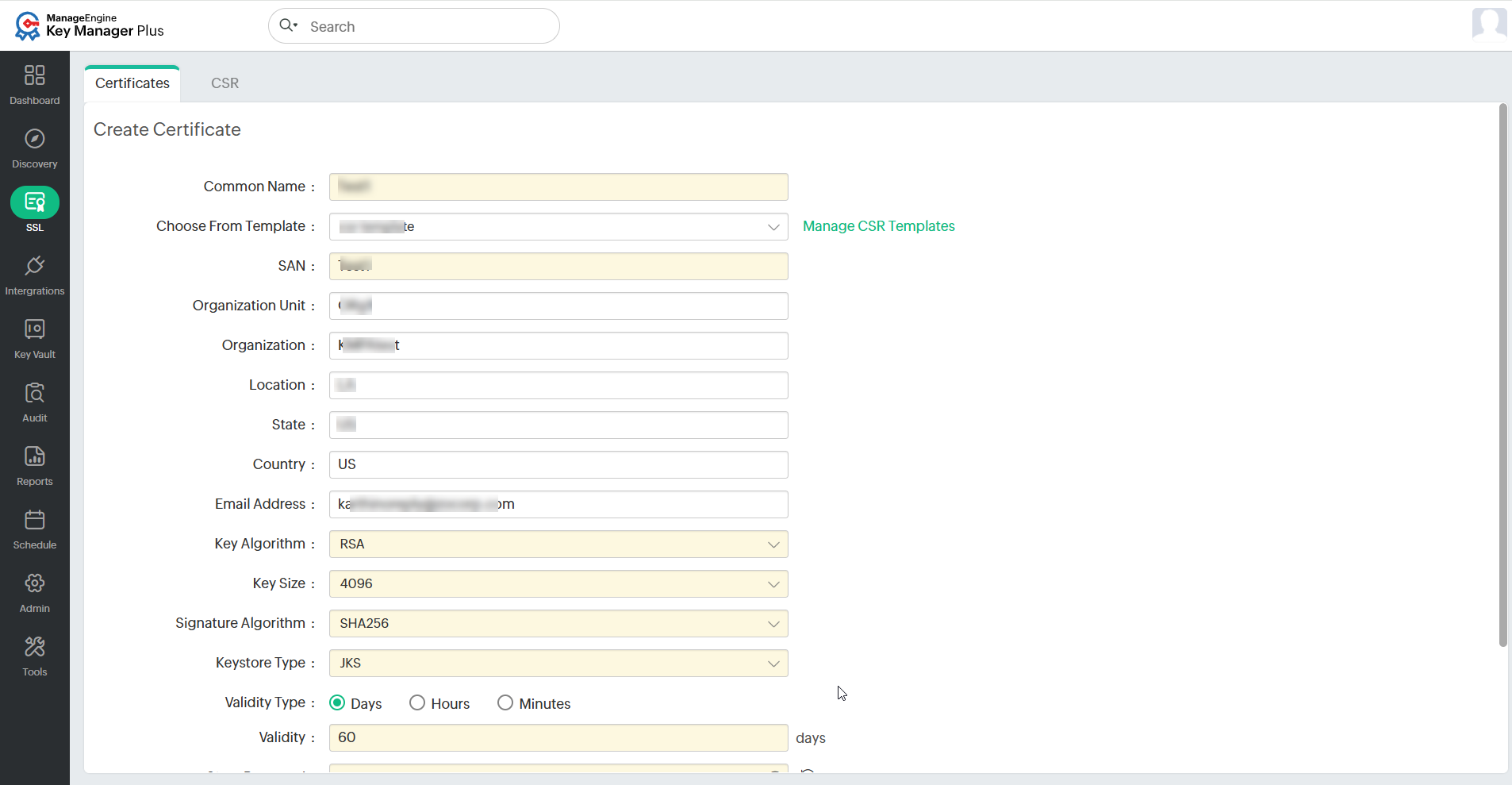
Task: Click the Validity field showing 60
Action: tap(558, 737)
